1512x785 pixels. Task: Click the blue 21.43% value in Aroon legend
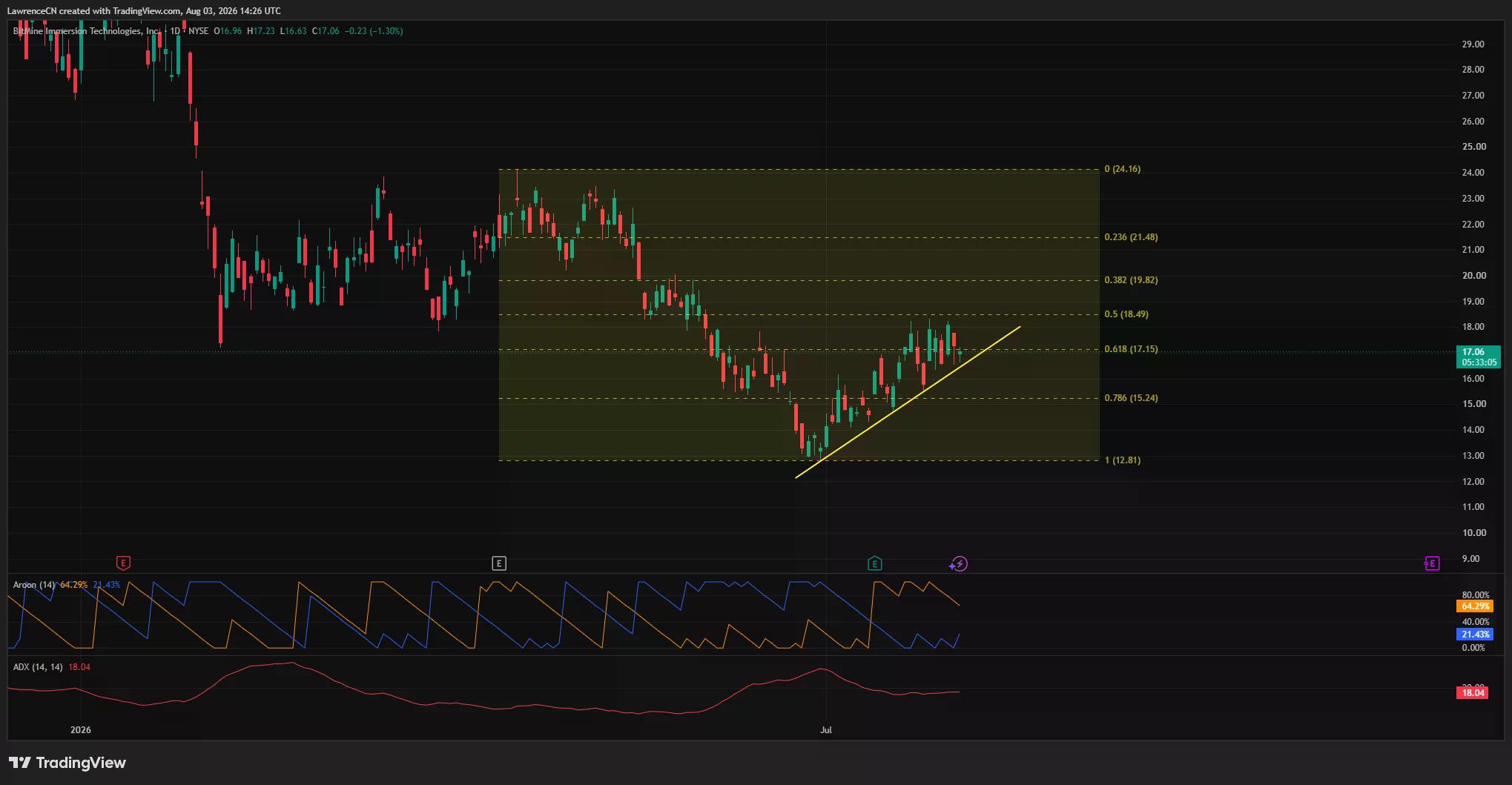(x=106, y=585)
